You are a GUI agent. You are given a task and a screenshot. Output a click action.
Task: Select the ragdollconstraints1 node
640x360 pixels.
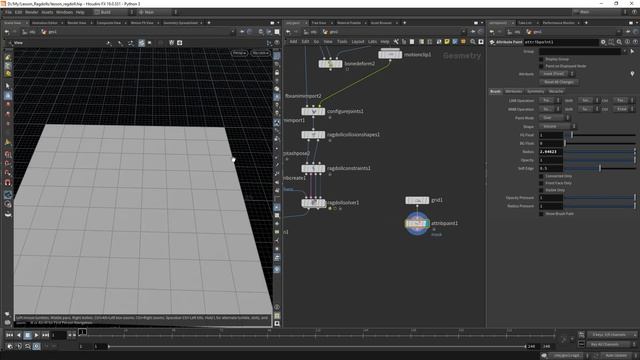point(313,168)
